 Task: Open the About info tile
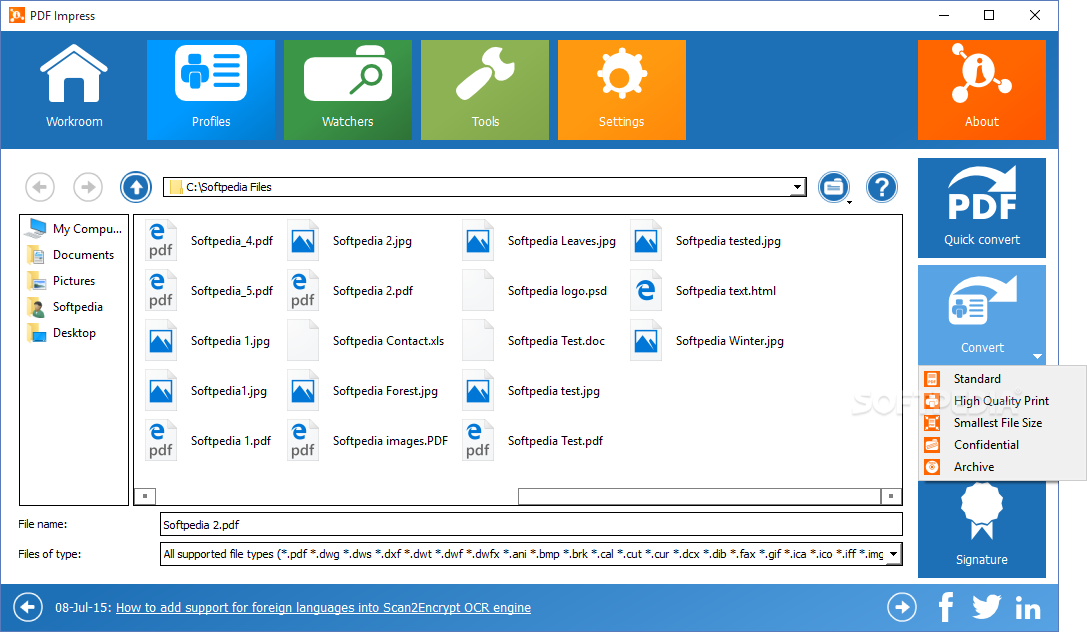tap(982, 89)
